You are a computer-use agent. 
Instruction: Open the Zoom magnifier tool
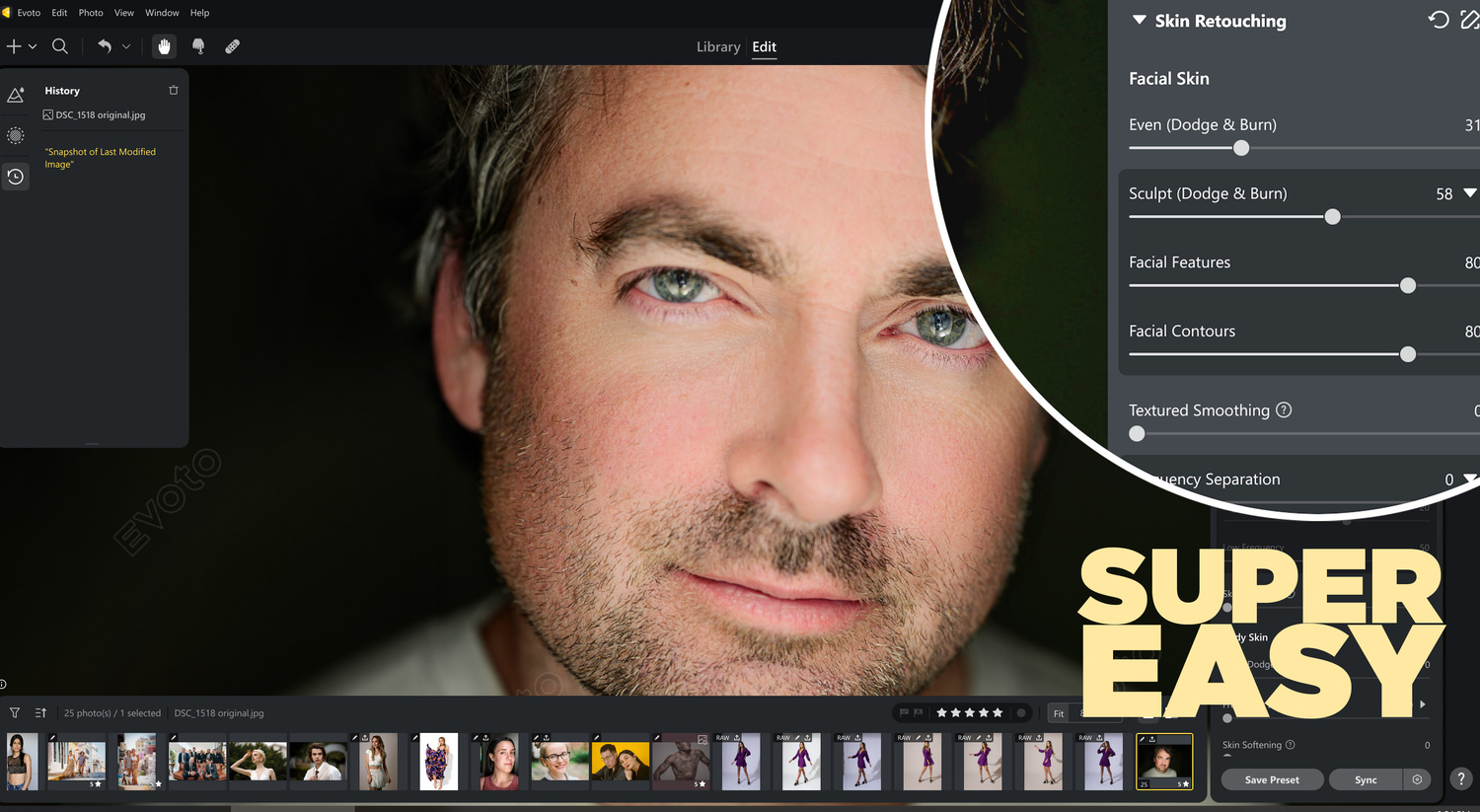point(60,46)
